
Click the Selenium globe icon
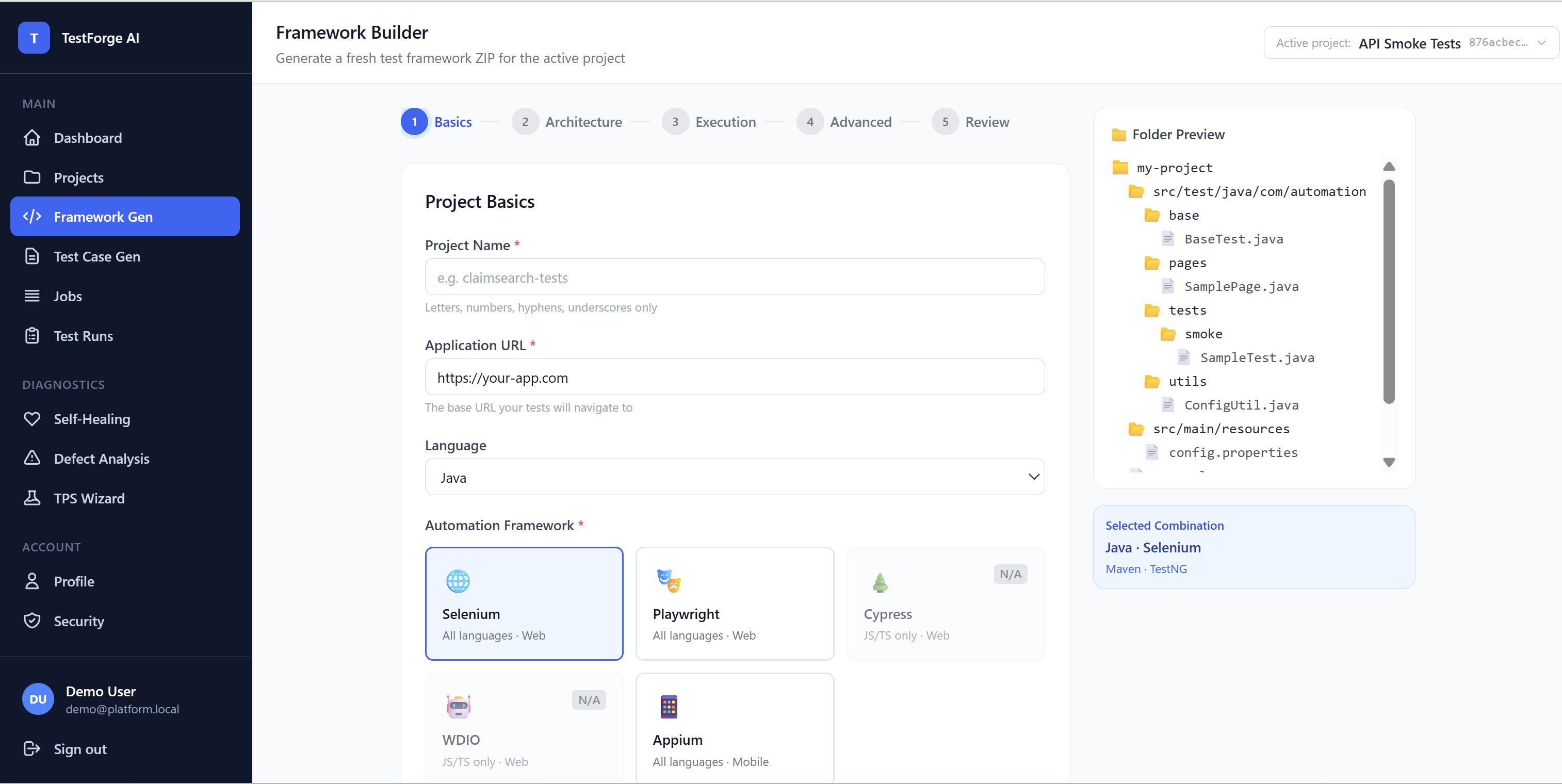coord(458,581)
